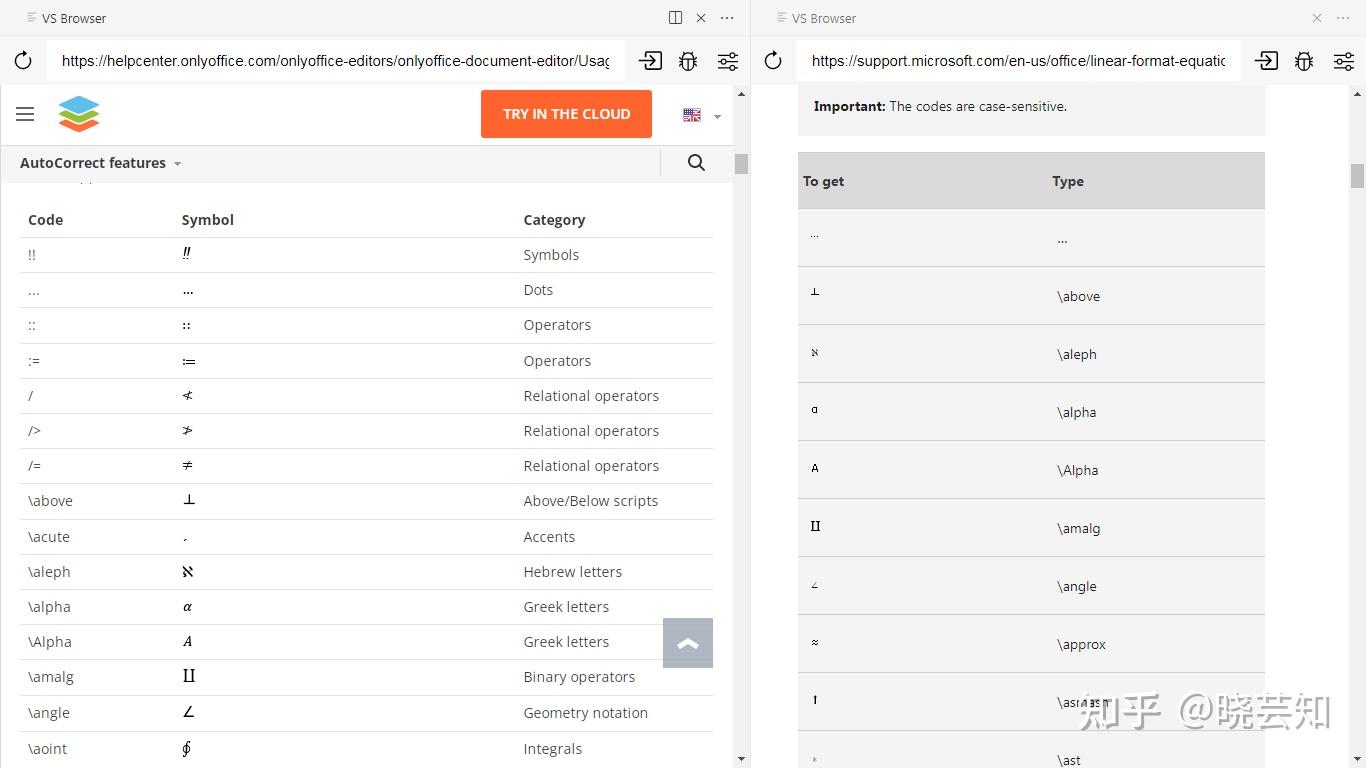Select \ast in the Microsoft table

pyautogui.click(x=1069, y=761)
